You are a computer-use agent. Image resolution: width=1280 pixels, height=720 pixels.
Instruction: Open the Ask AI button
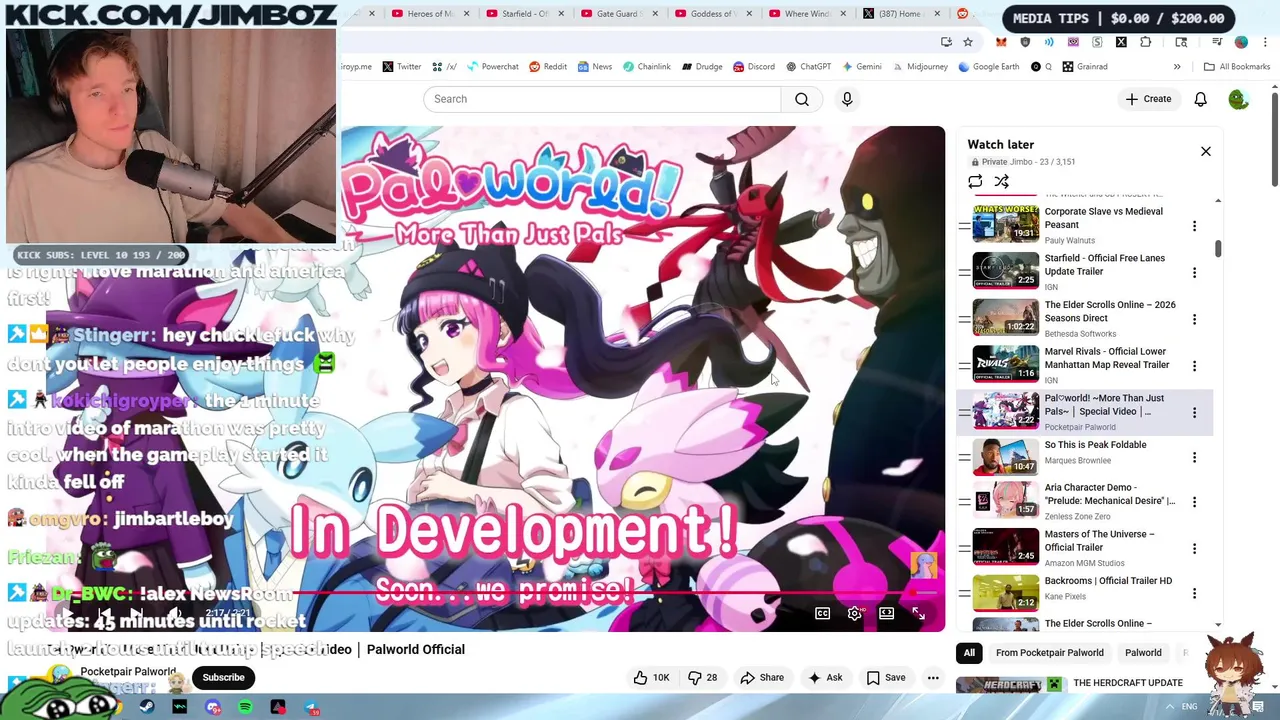[825, 677]
